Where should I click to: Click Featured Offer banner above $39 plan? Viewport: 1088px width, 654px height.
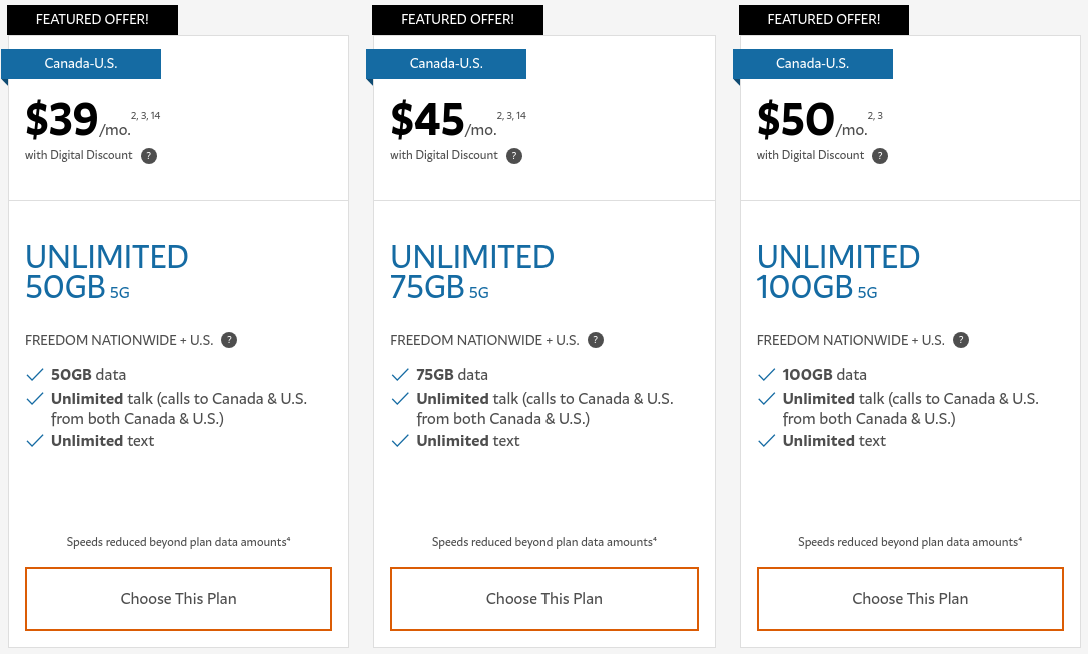[x=92, y=19]
